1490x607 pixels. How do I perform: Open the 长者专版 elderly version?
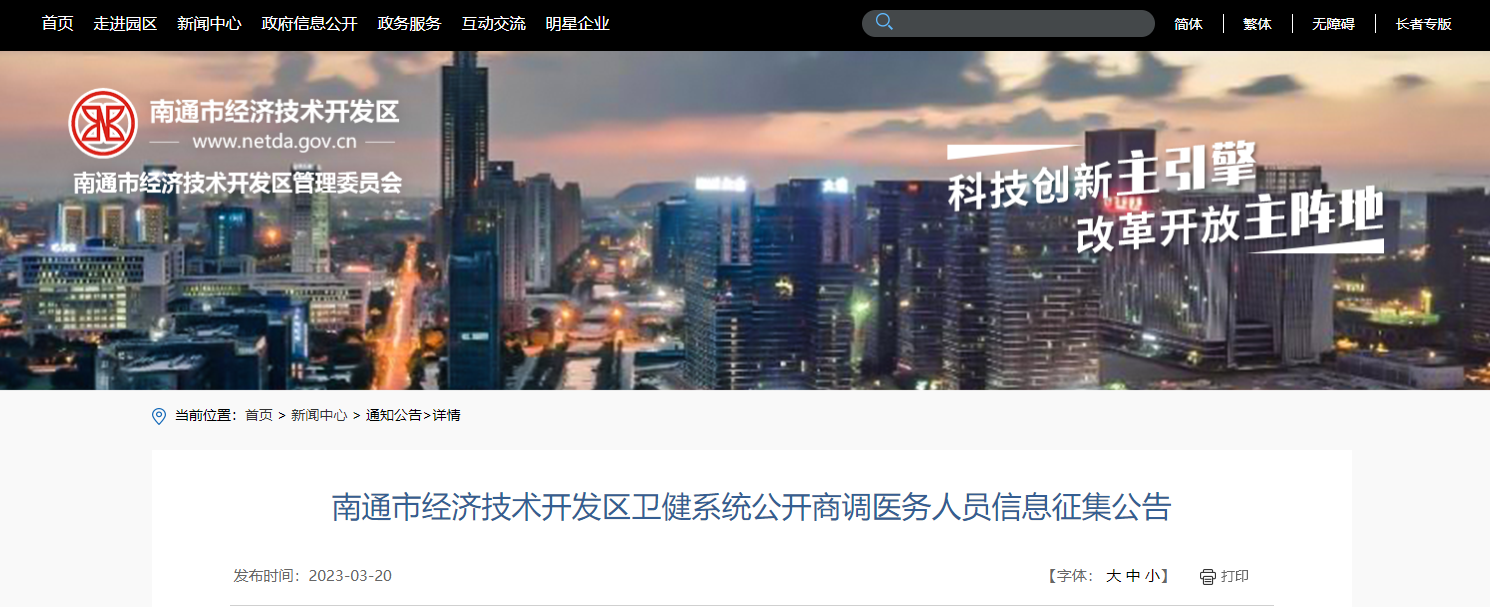[x=1424, y=24]
